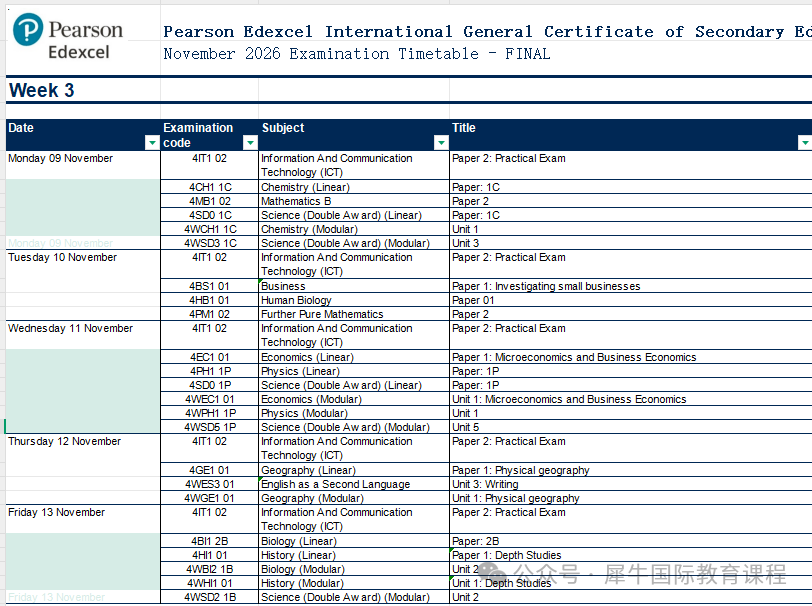
Task: Select the Mathematics B subject cell
Action: click(x=354, y=201)
